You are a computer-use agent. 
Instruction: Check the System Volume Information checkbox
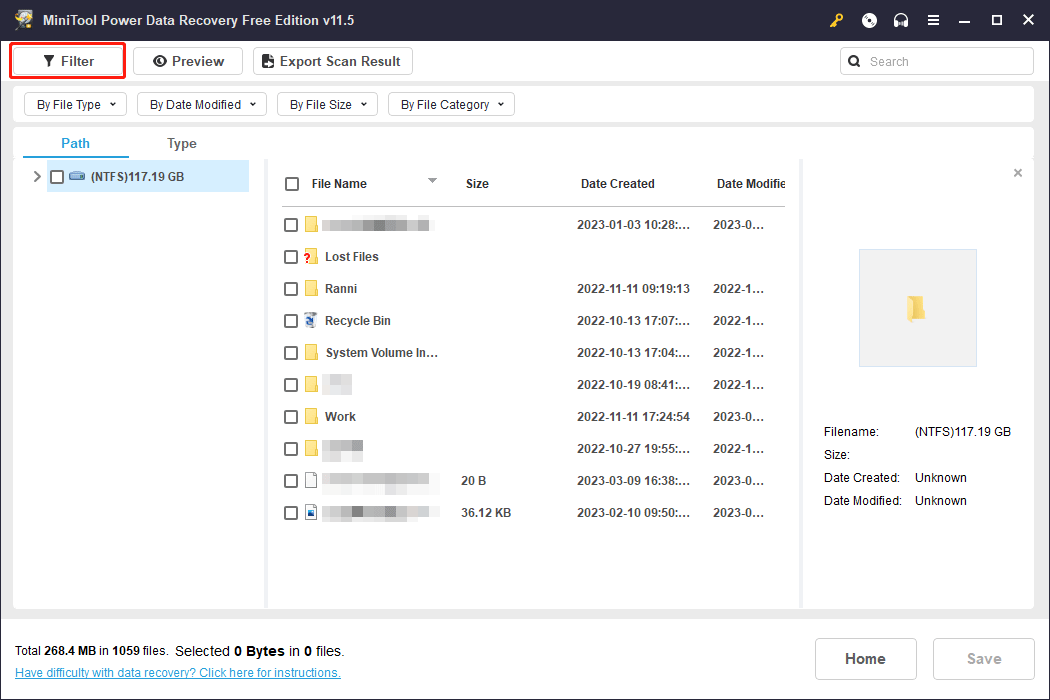291,353
